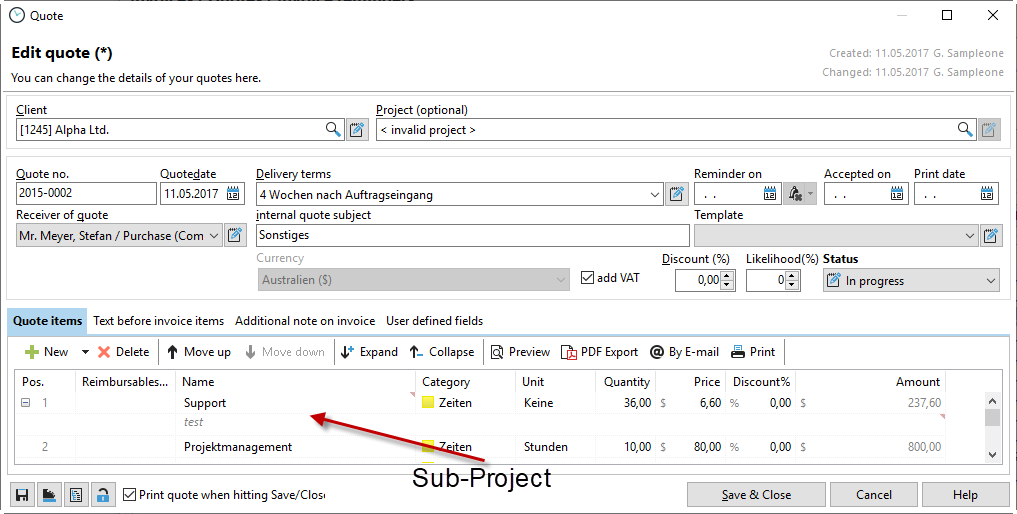Expand the Receiver of quote dropdown
Viewport: 1017px width, 514px height.
pos(214,236)
